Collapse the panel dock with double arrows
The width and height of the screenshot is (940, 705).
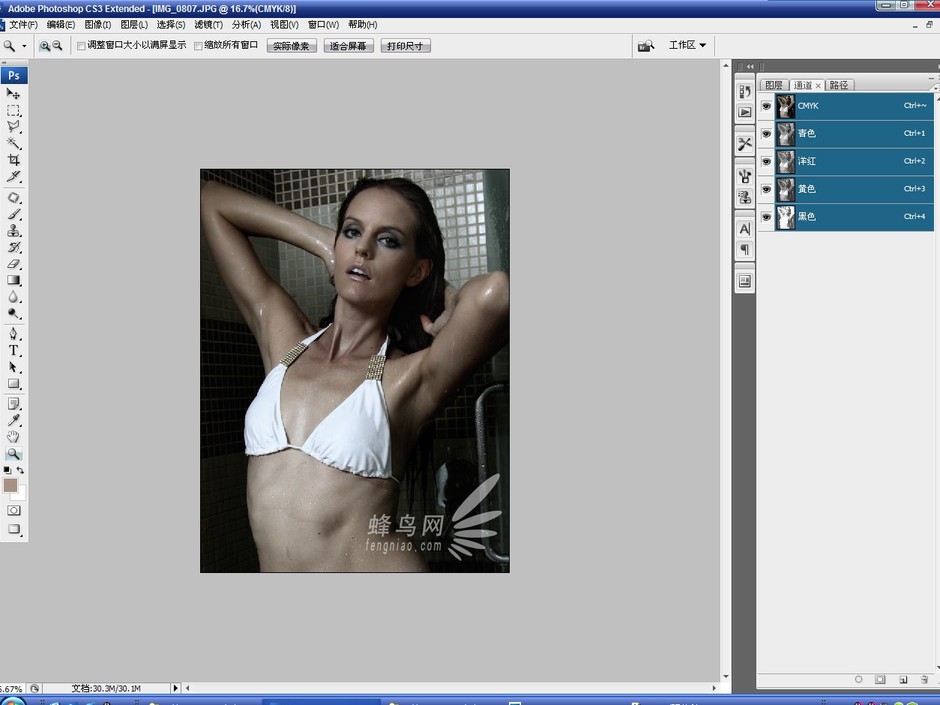coord(750,67)
